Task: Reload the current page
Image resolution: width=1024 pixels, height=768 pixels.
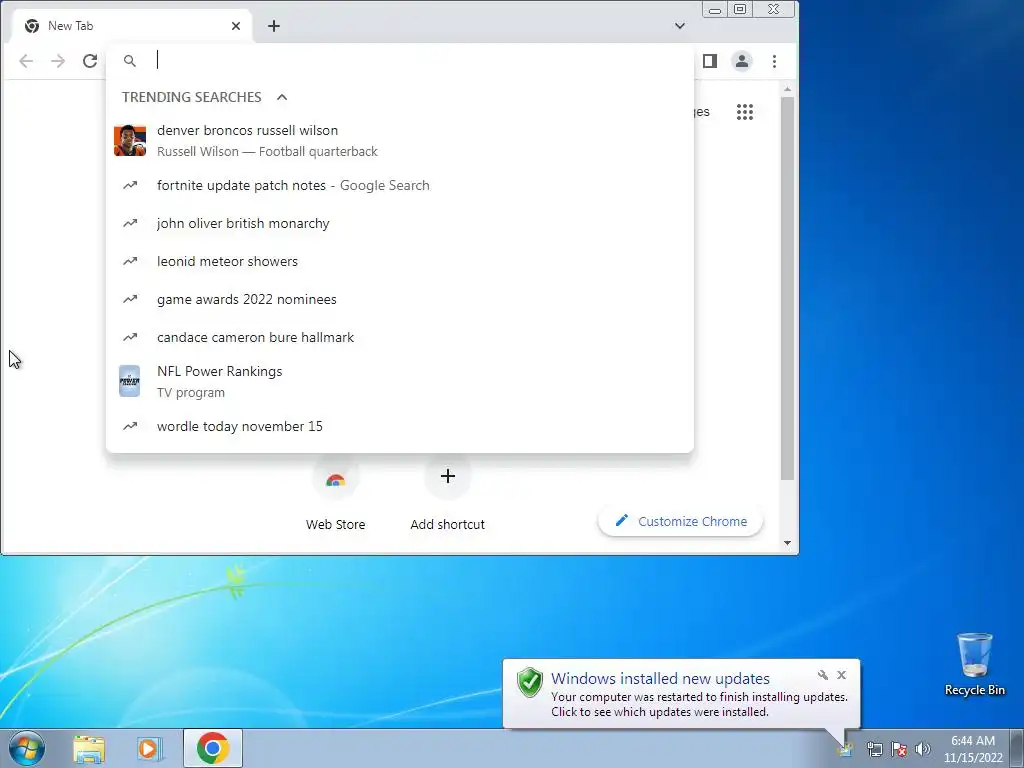Action: tap(90, 61)
